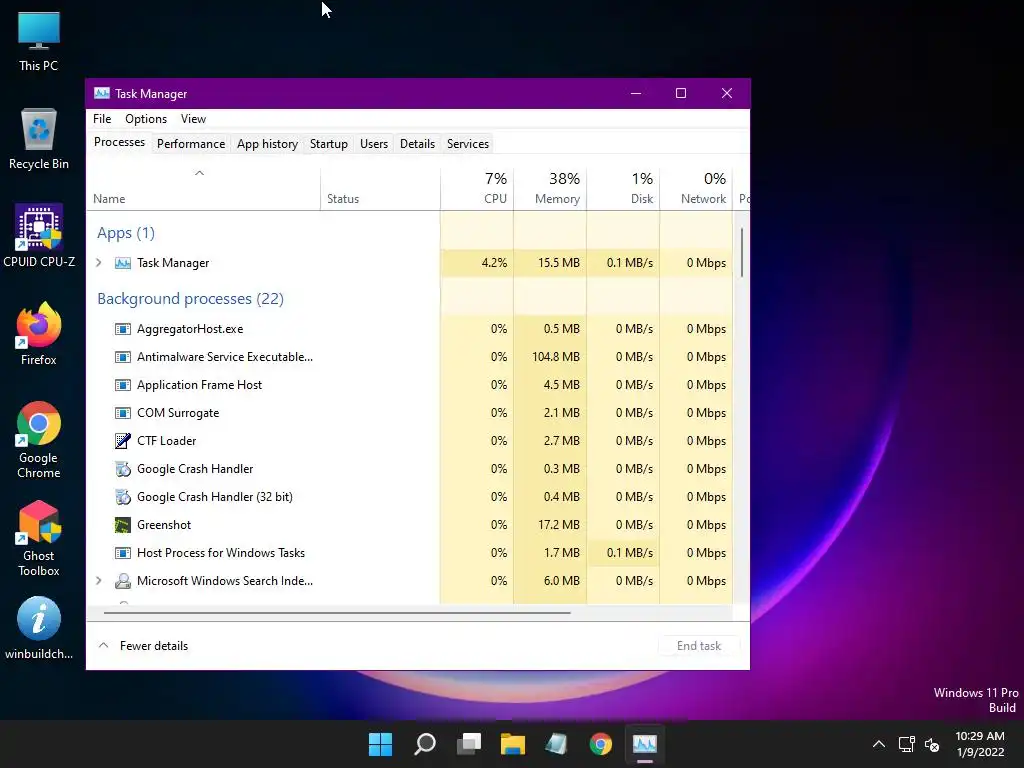Switch to the Users tab
This screenshot has width=1024, height=768.
374,144
